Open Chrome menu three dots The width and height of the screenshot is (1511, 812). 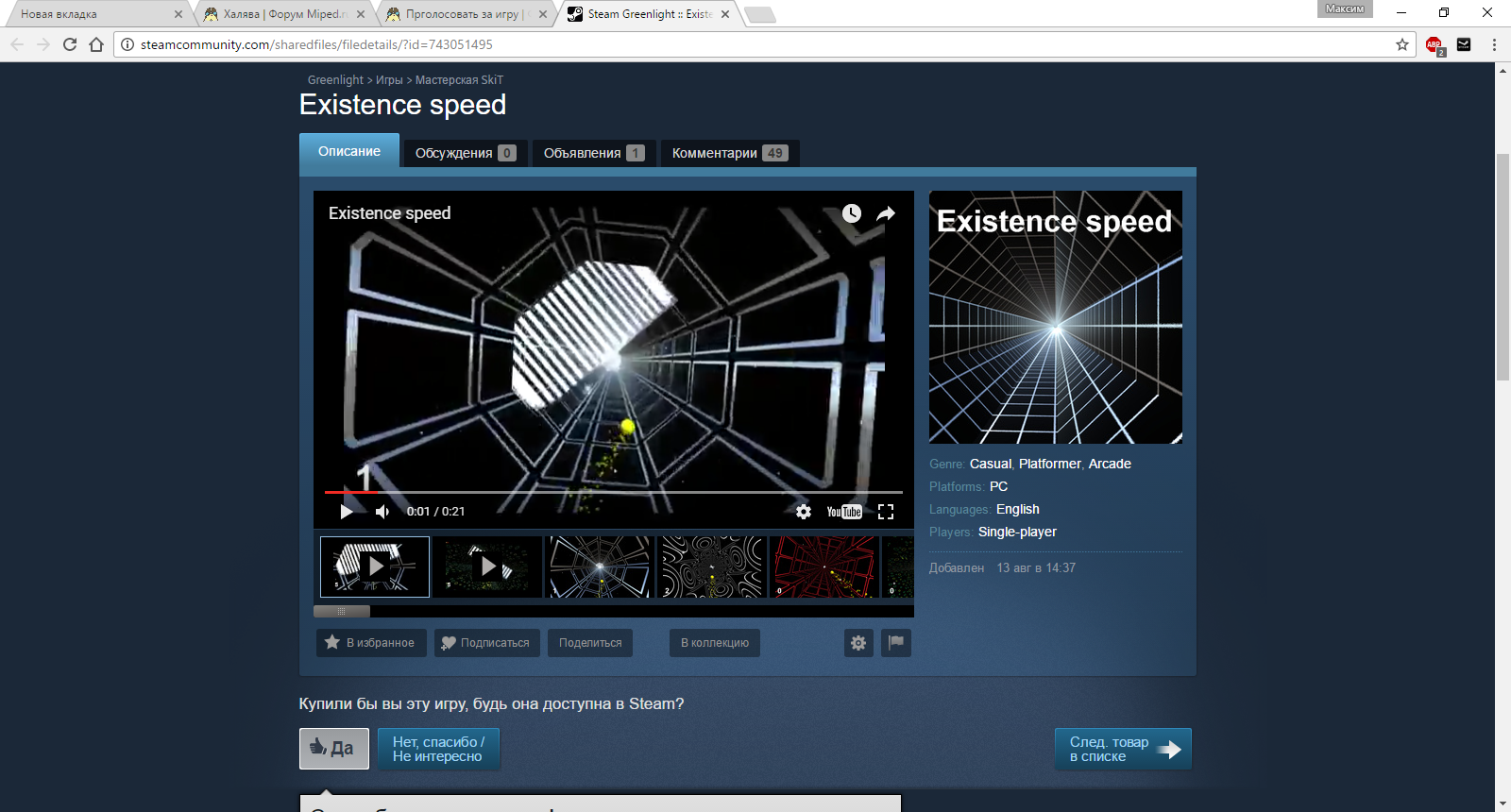pos(1494,44)
